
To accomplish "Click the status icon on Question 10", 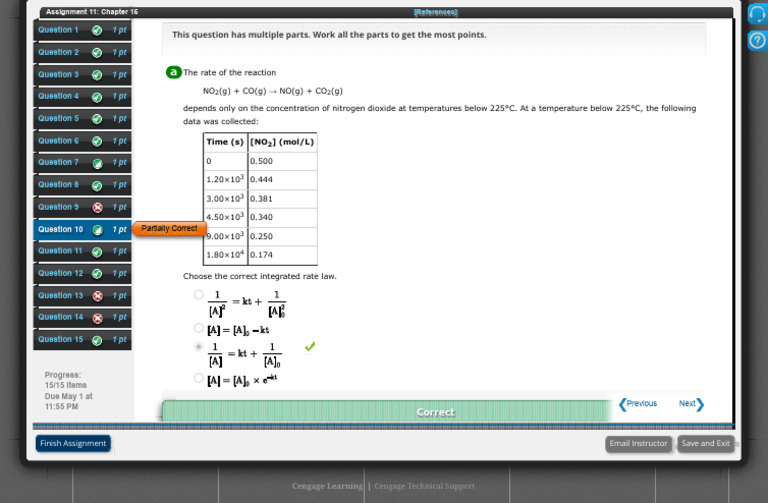I will pos(97,230).
